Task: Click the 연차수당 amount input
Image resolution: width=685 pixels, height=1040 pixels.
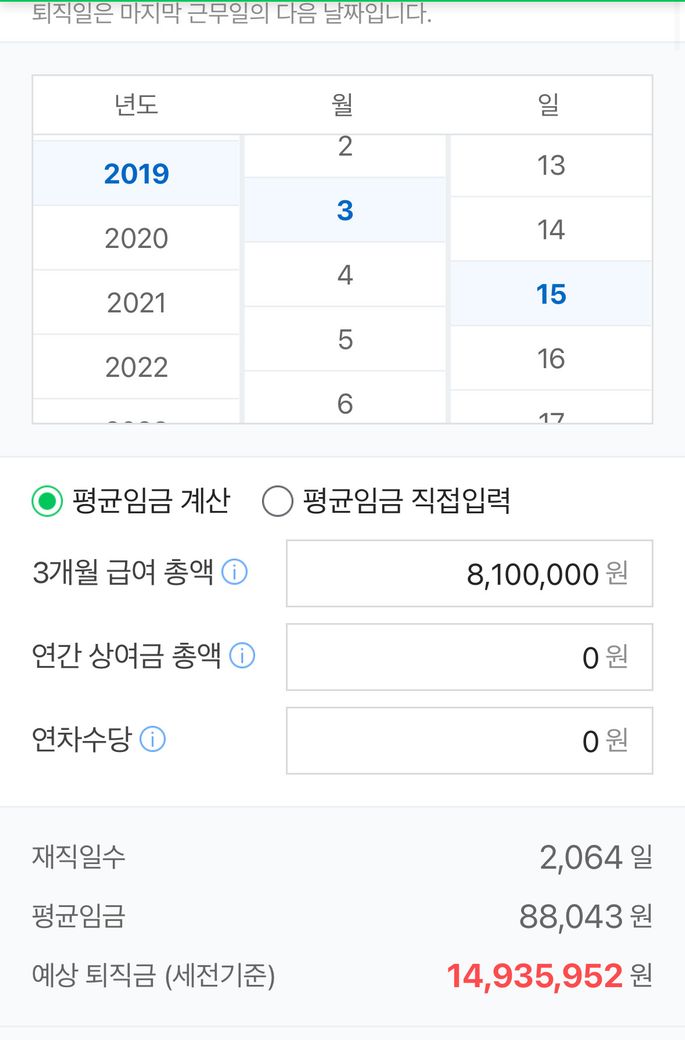Action: coord(469,741)
